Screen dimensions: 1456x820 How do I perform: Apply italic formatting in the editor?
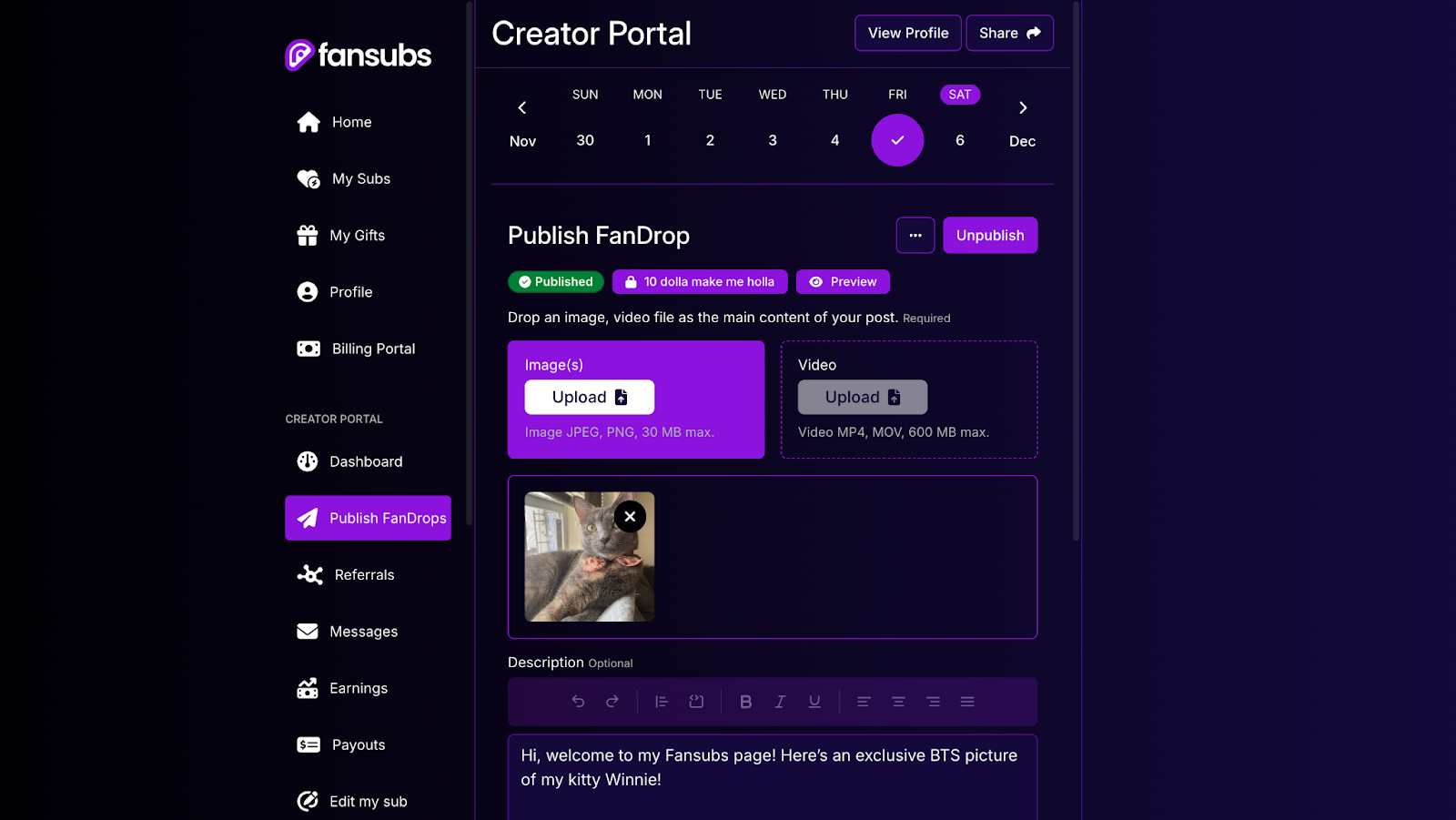tap(780, 702)
